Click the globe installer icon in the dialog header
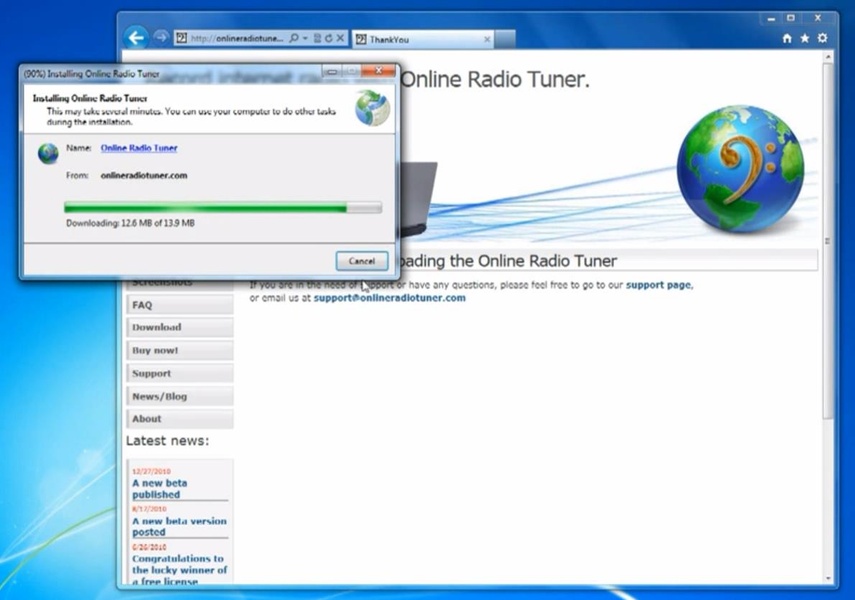 pos(372,107)
